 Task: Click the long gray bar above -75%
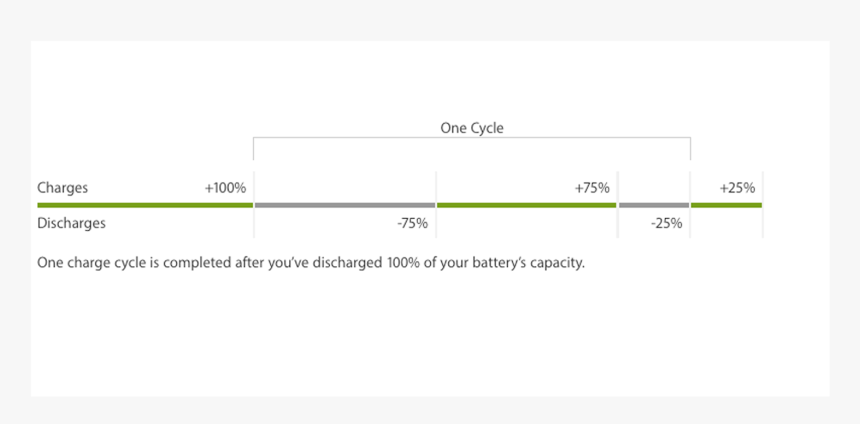click(x=345, y=205)
